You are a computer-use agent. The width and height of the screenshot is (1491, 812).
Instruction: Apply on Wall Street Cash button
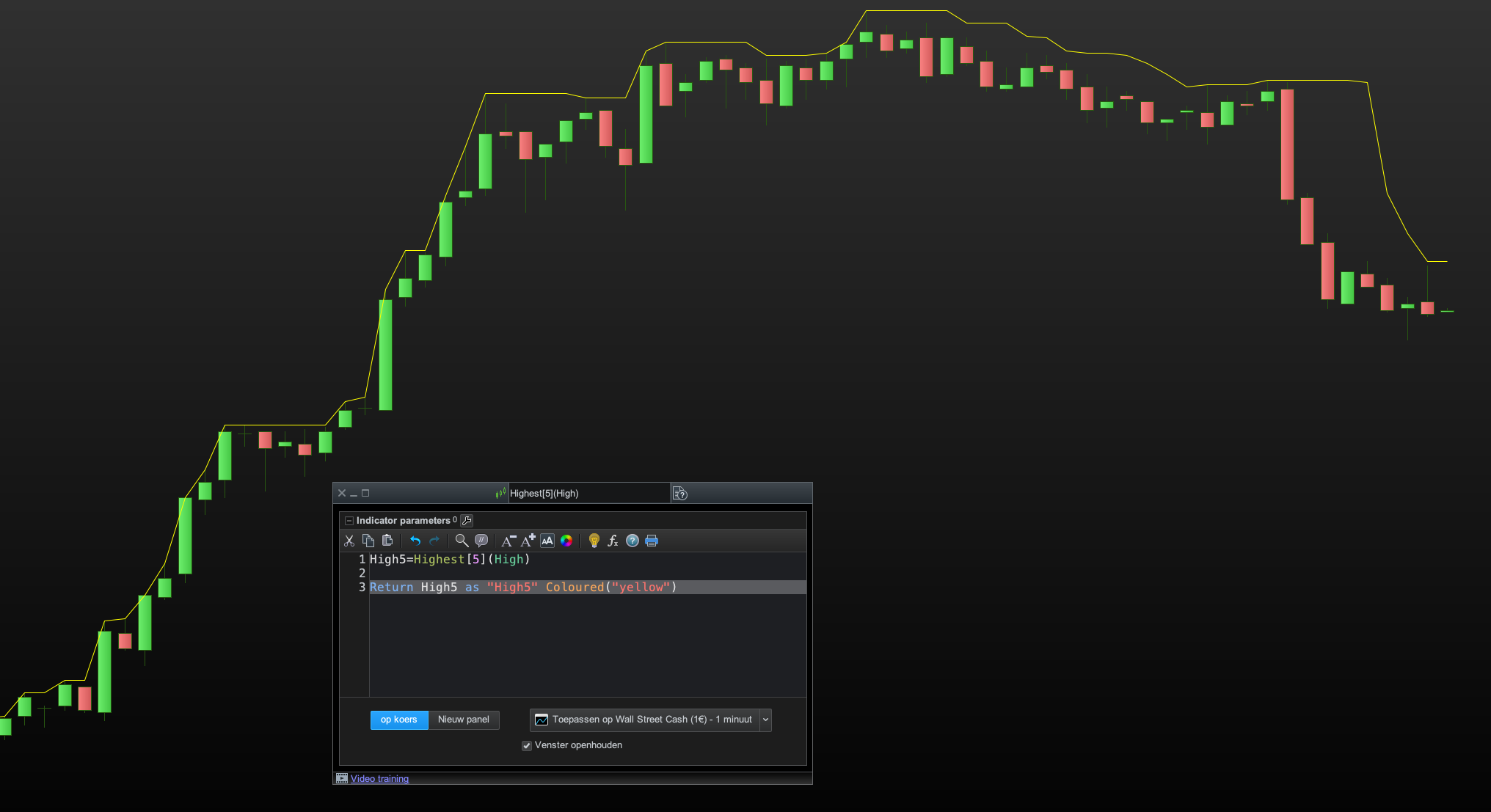pos(644,720)
